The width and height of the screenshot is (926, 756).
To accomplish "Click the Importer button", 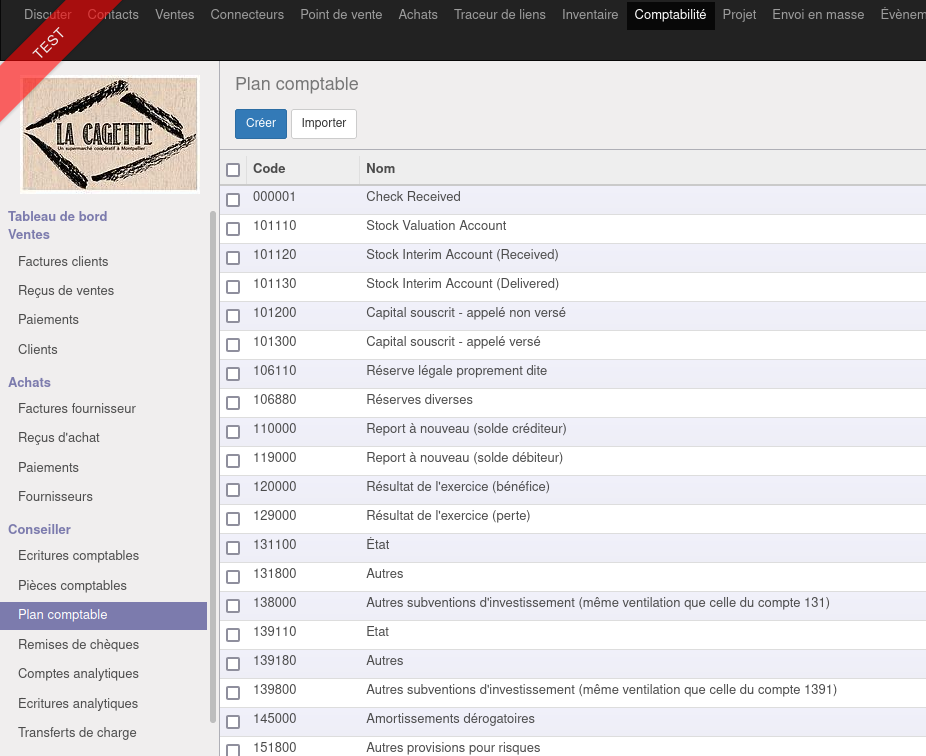I will click(324, 123).
